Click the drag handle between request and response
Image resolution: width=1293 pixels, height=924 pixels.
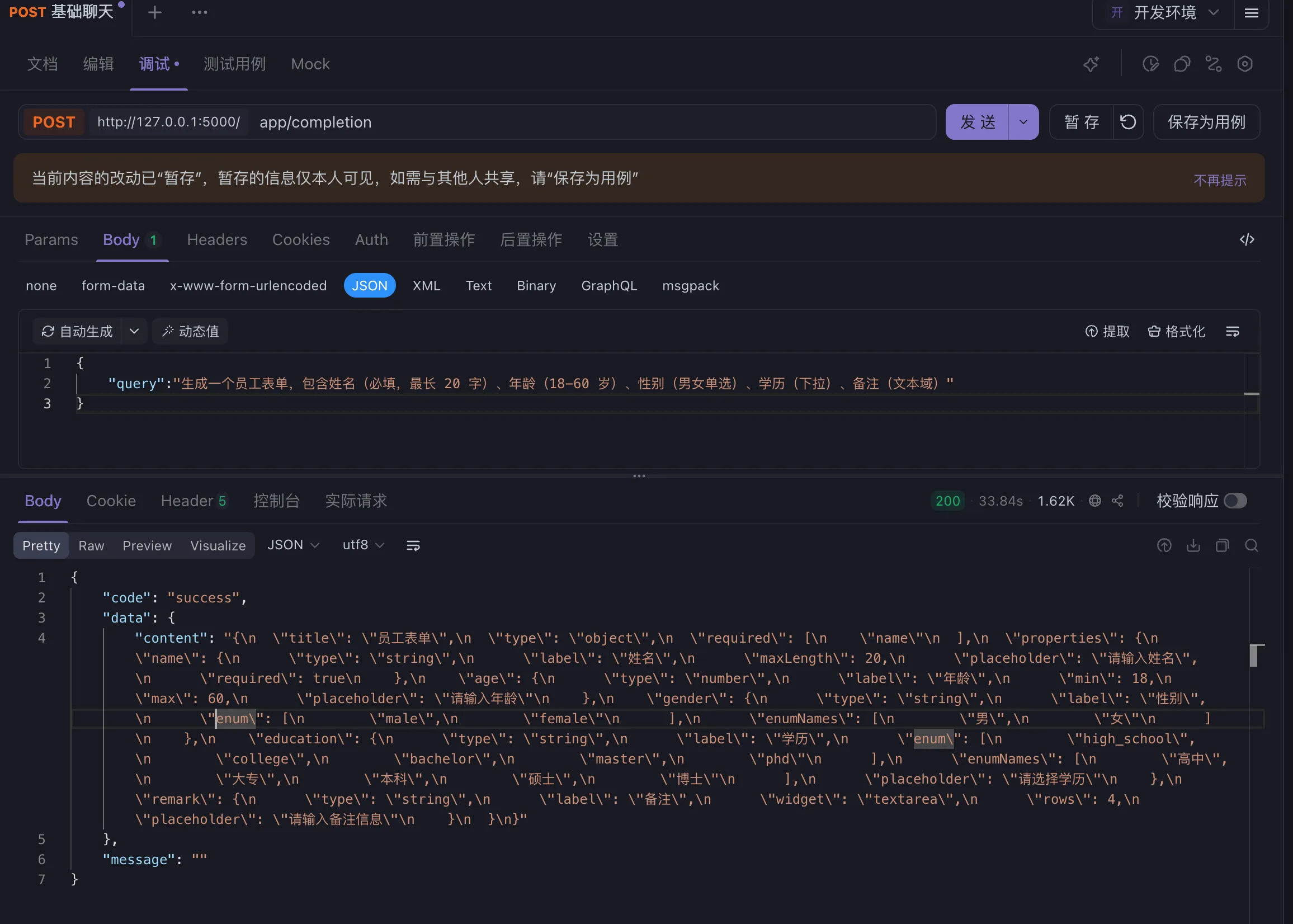pyautogui.click(x=639, y=475)
